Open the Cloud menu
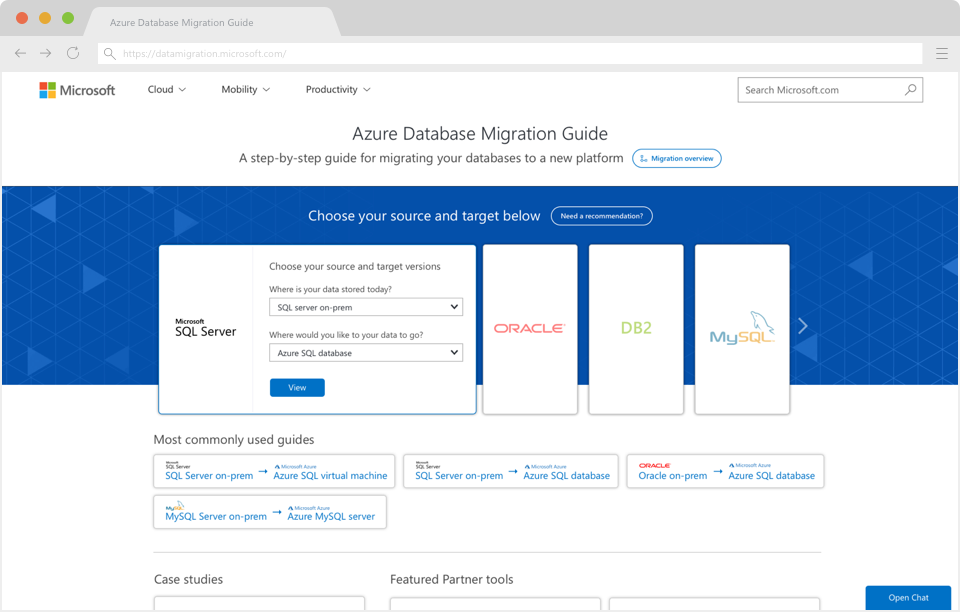Screen dimensions: 960x612 click(167, 89)
